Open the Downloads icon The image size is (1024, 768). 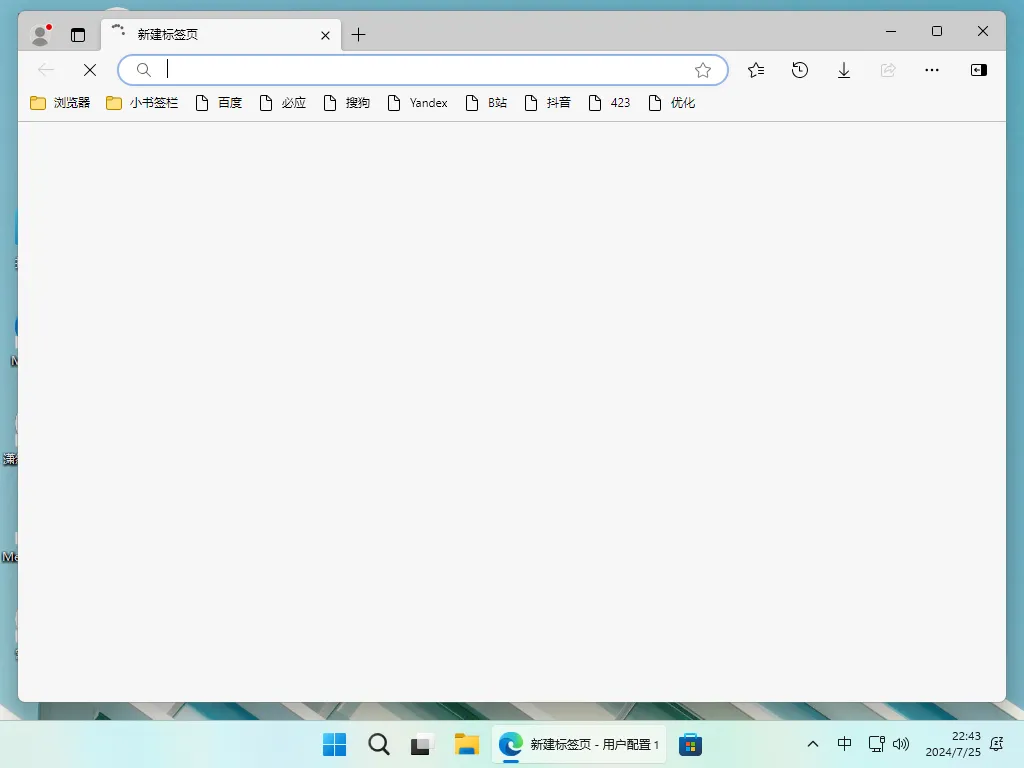[x=843, y=70]
